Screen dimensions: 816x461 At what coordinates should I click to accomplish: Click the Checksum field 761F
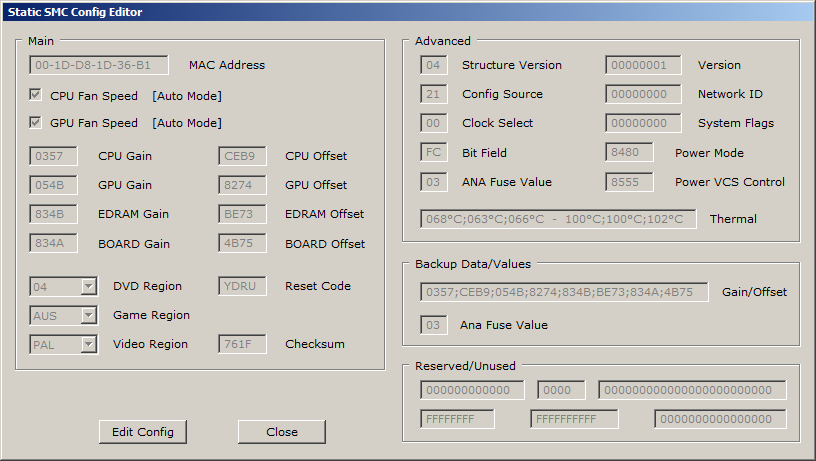[x=242, y=344]
